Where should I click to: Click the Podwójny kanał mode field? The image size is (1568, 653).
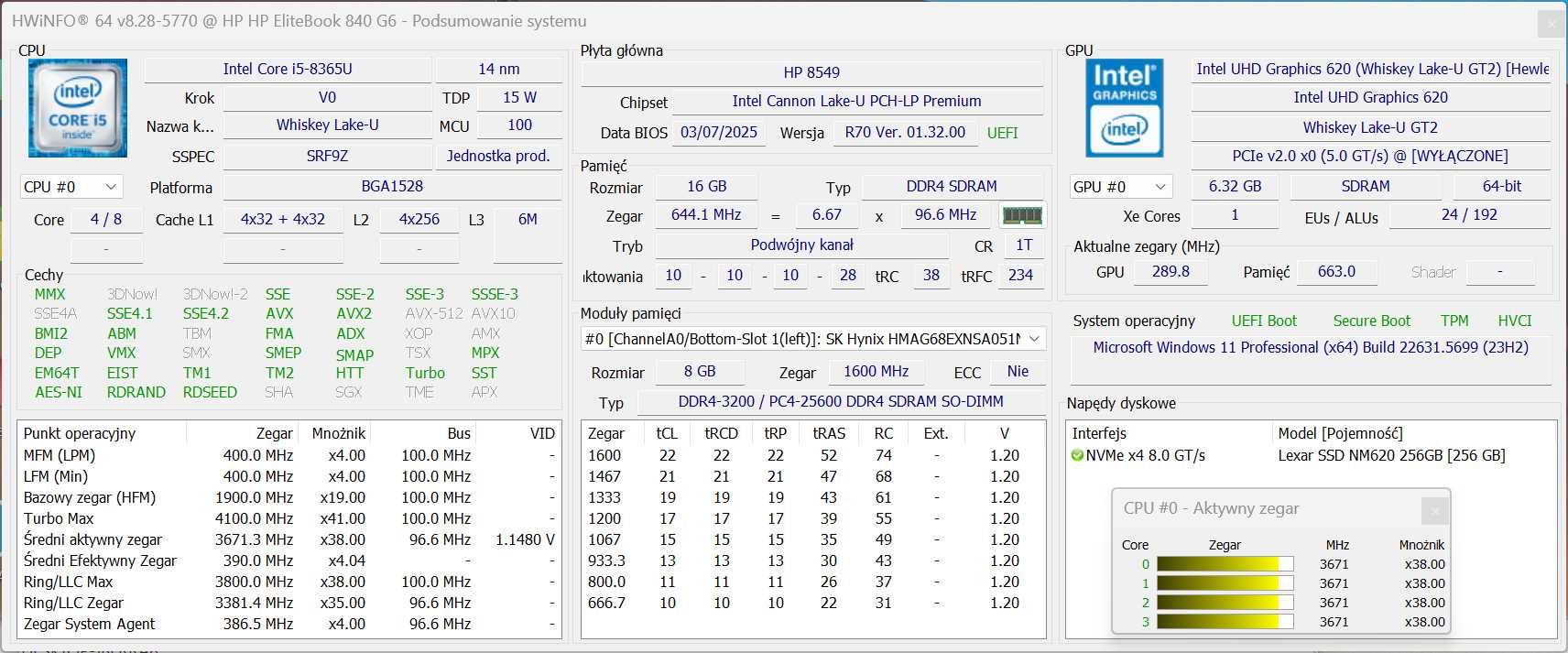click(x=802, y=245)
